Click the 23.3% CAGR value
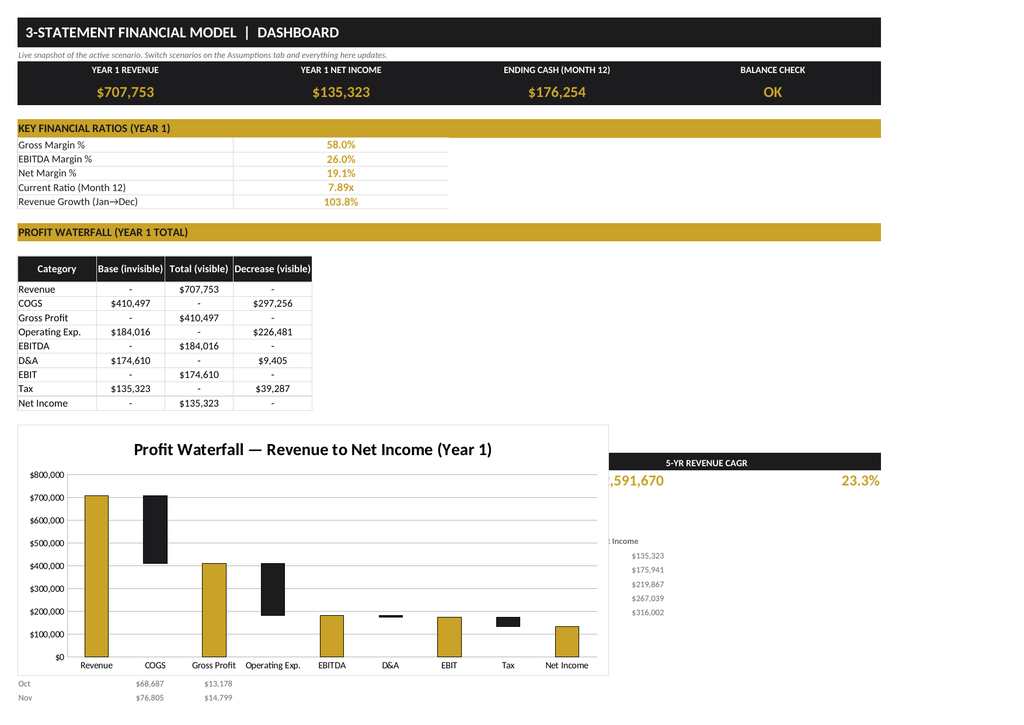Image resolution: width=1024 pixels, height=725 pixels. [860, 481]
